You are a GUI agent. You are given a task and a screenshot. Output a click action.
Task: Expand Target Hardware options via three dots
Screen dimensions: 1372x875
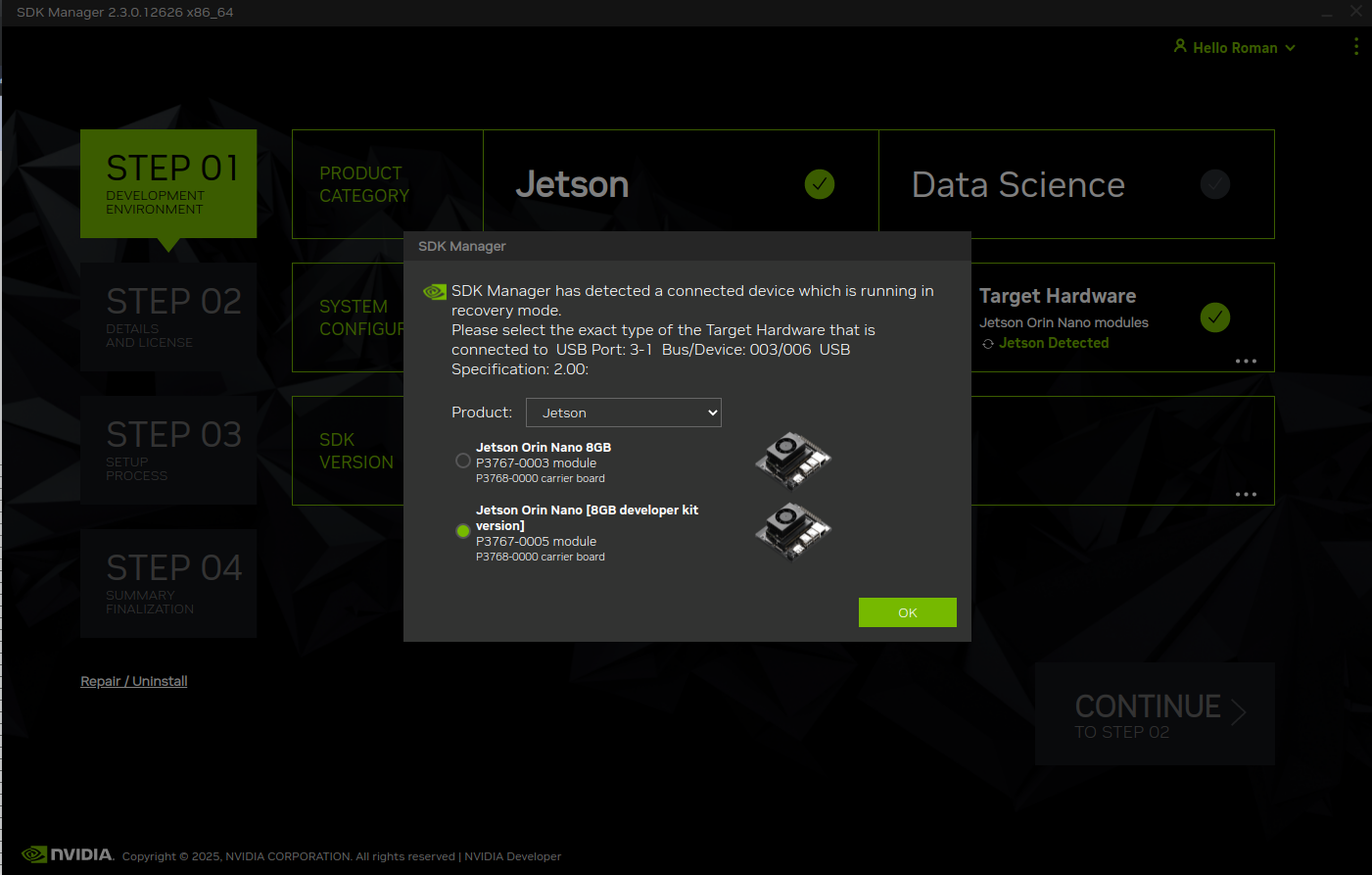(1245, 362)
